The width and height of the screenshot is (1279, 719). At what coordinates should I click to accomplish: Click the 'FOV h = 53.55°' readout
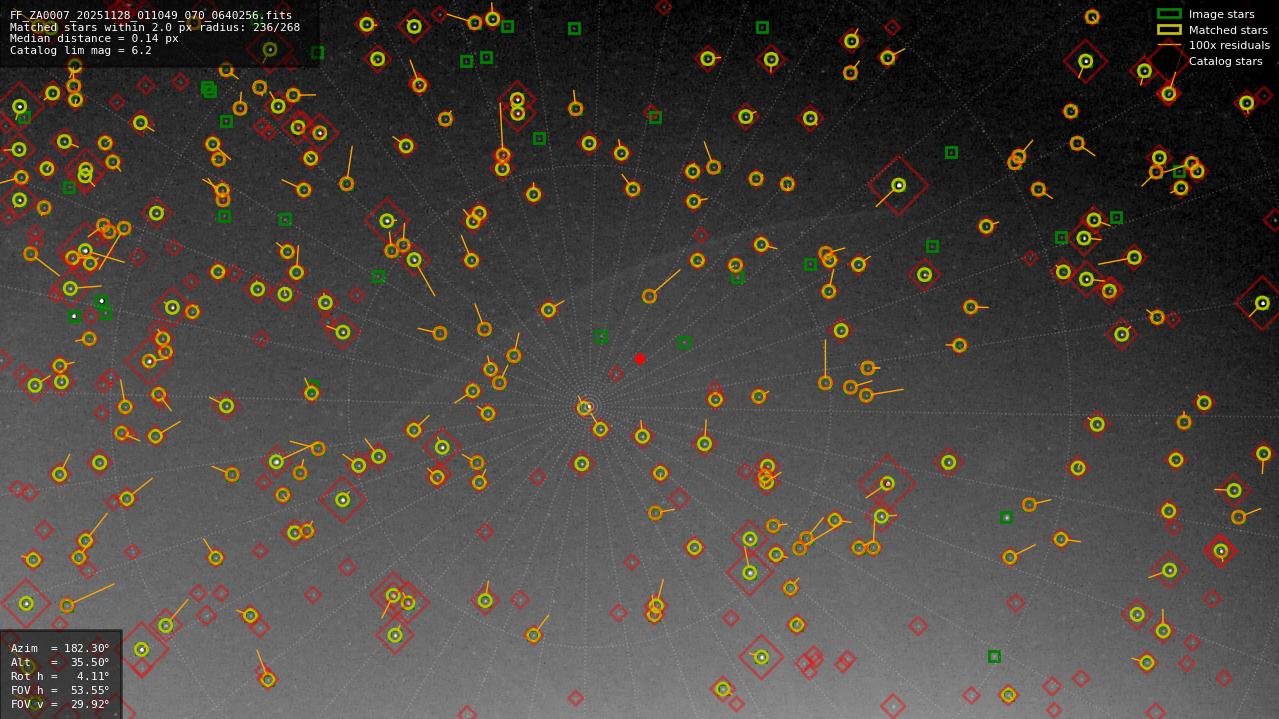click(60, 690)
